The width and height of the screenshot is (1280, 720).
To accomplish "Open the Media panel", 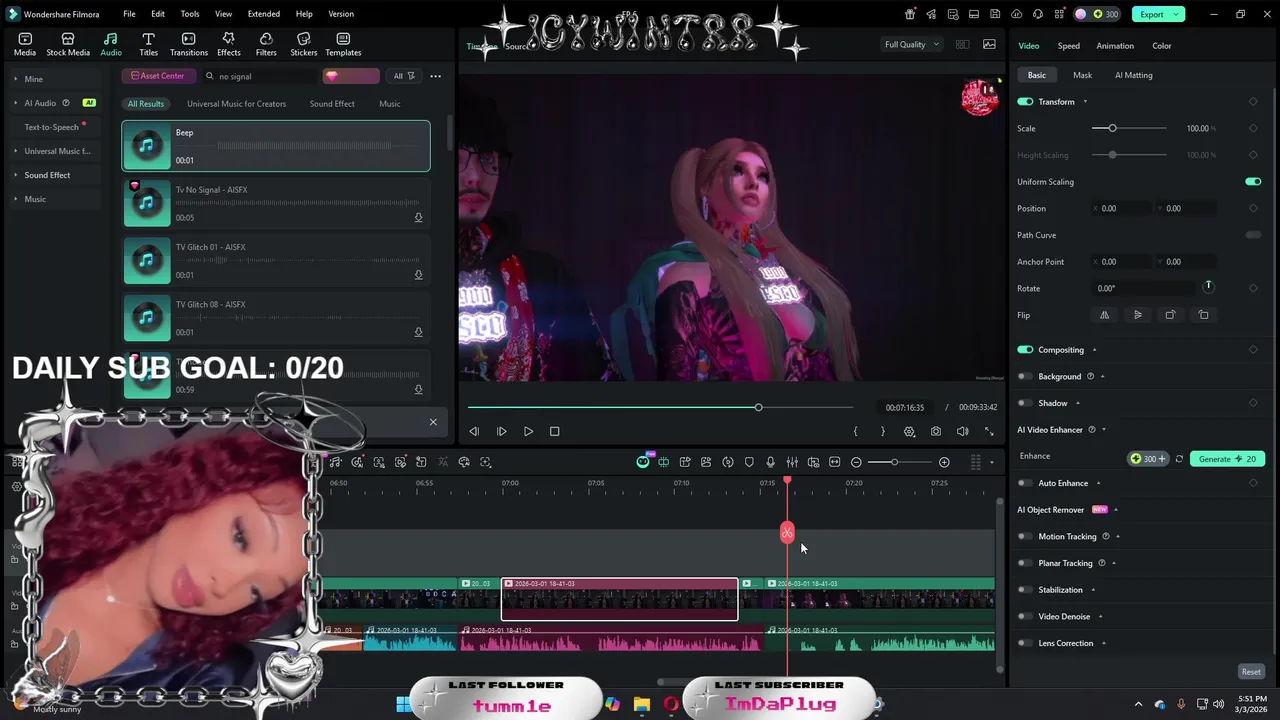I will [25, 44].
